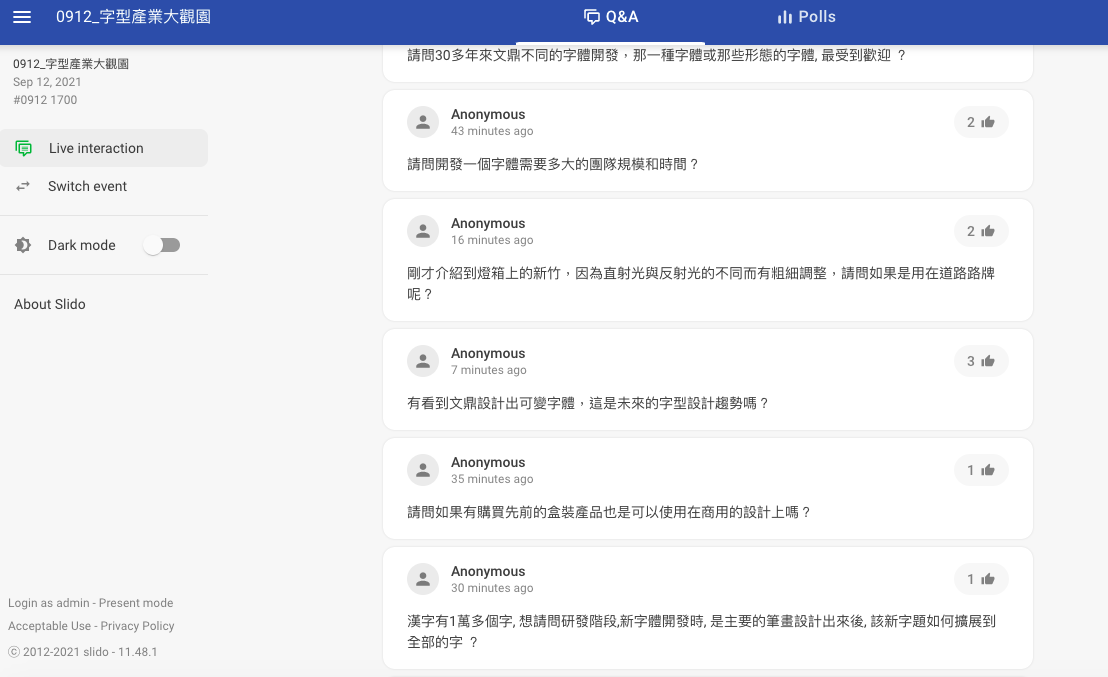The height and width of the screenshot is (677, 1108).
Task: Open Present mode
Action: (136, 603)
